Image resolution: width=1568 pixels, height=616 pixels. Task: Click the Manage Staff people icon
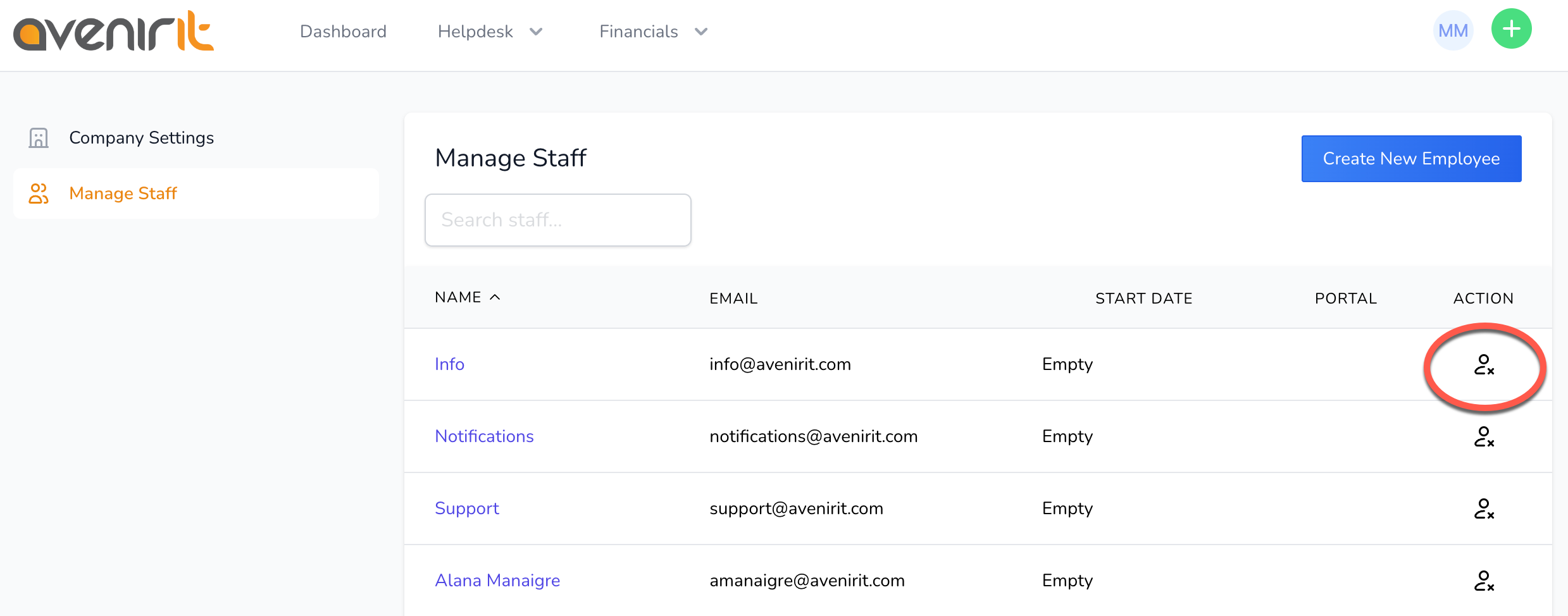pyautogui.click(x=39, y=194)
